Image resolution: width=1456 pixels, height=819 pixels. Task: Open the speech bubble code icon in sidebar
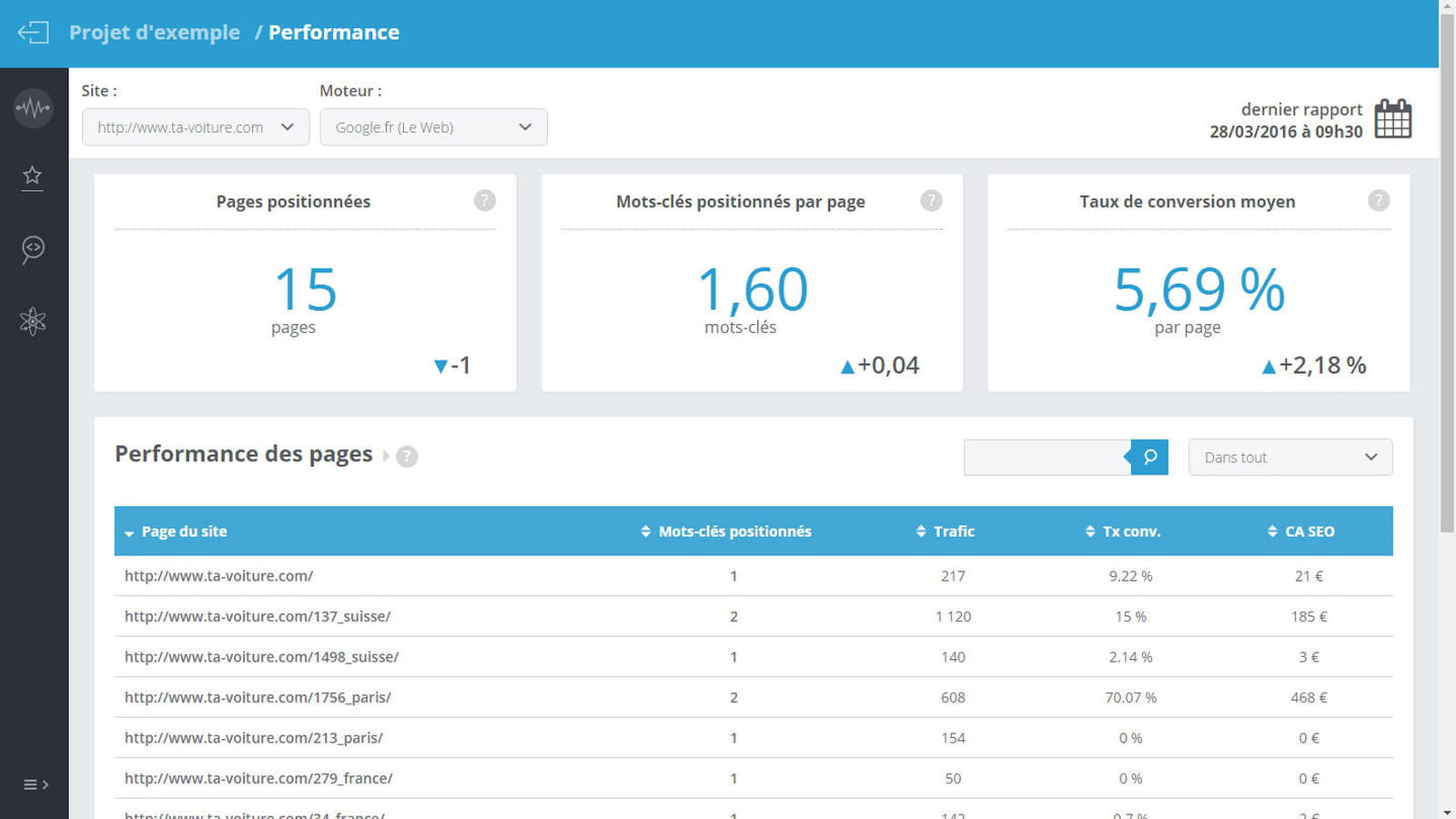33,248
